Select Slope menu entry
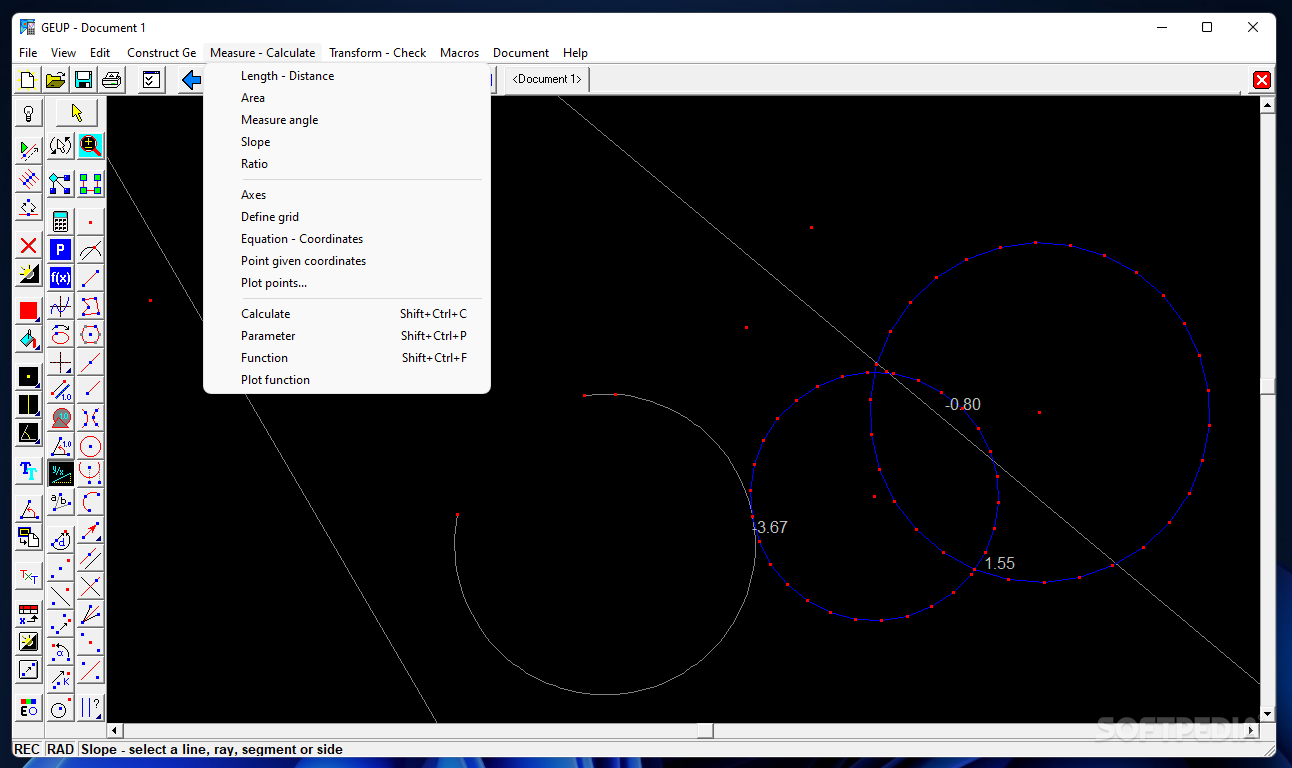The image size is (1292, 768). [255, 142]
